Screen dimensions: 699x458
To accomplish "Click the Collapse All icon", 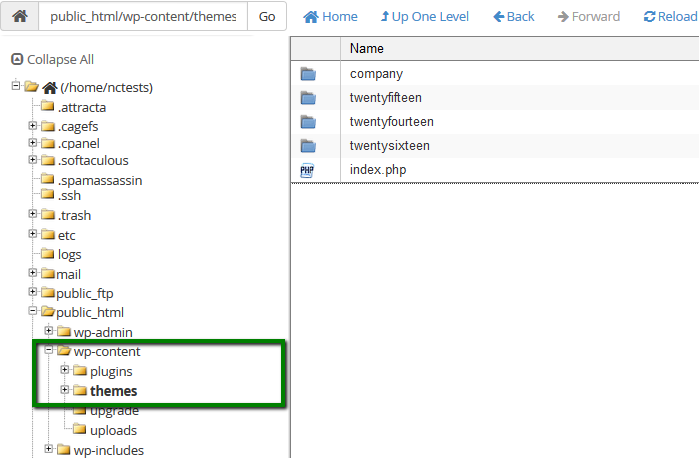I will tap(16, 60).
